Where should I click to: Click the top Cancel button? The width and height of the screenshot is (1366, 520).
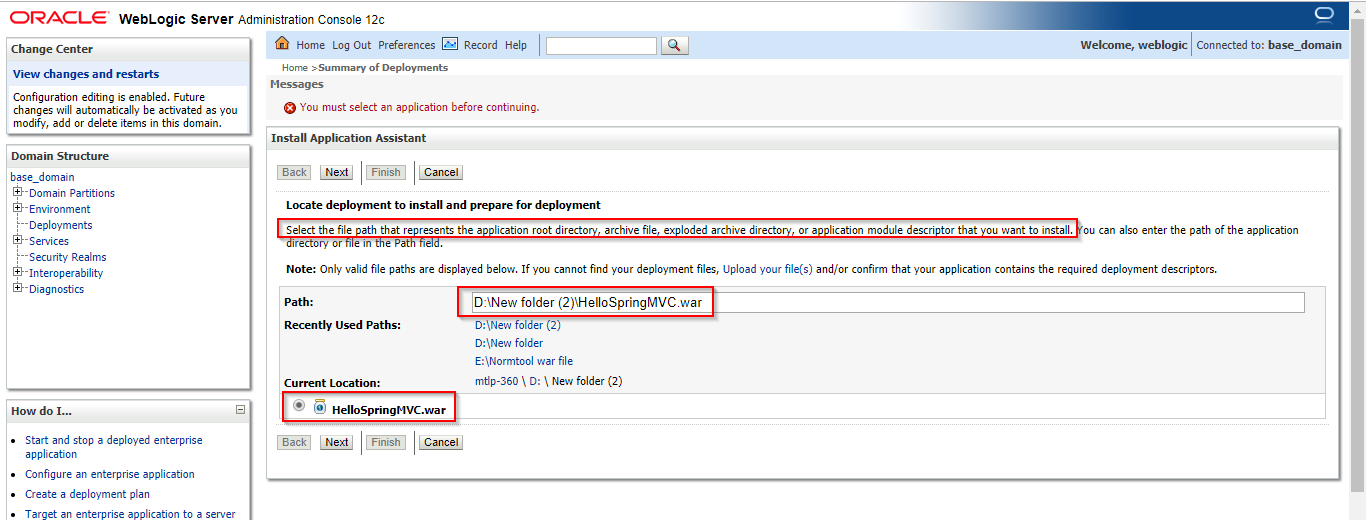click(441, 172)
